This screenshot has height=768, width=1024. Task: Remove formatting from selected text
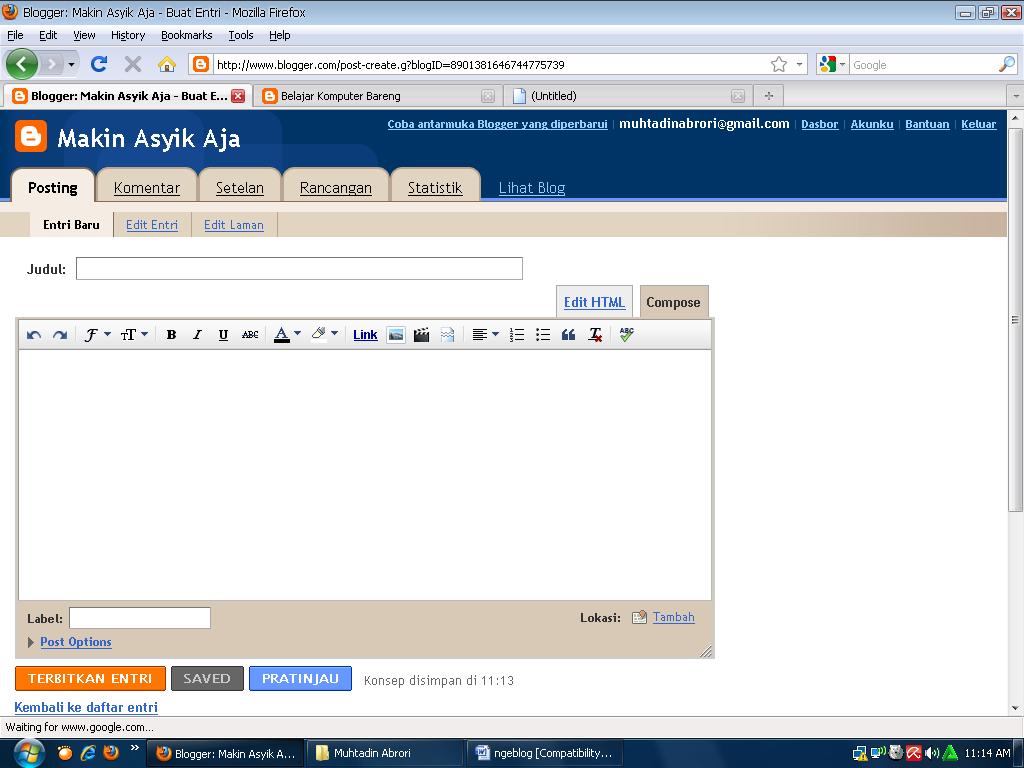(595, 335)
